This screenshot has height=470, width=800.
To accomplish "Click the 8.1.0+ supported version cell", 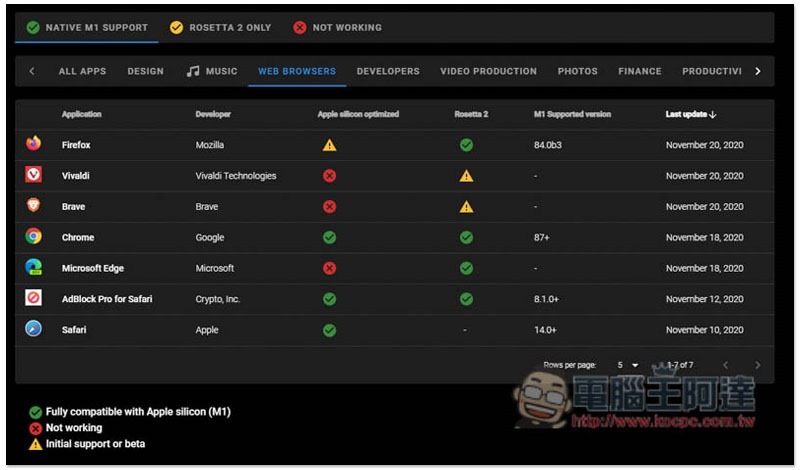I will coord(546,299).
